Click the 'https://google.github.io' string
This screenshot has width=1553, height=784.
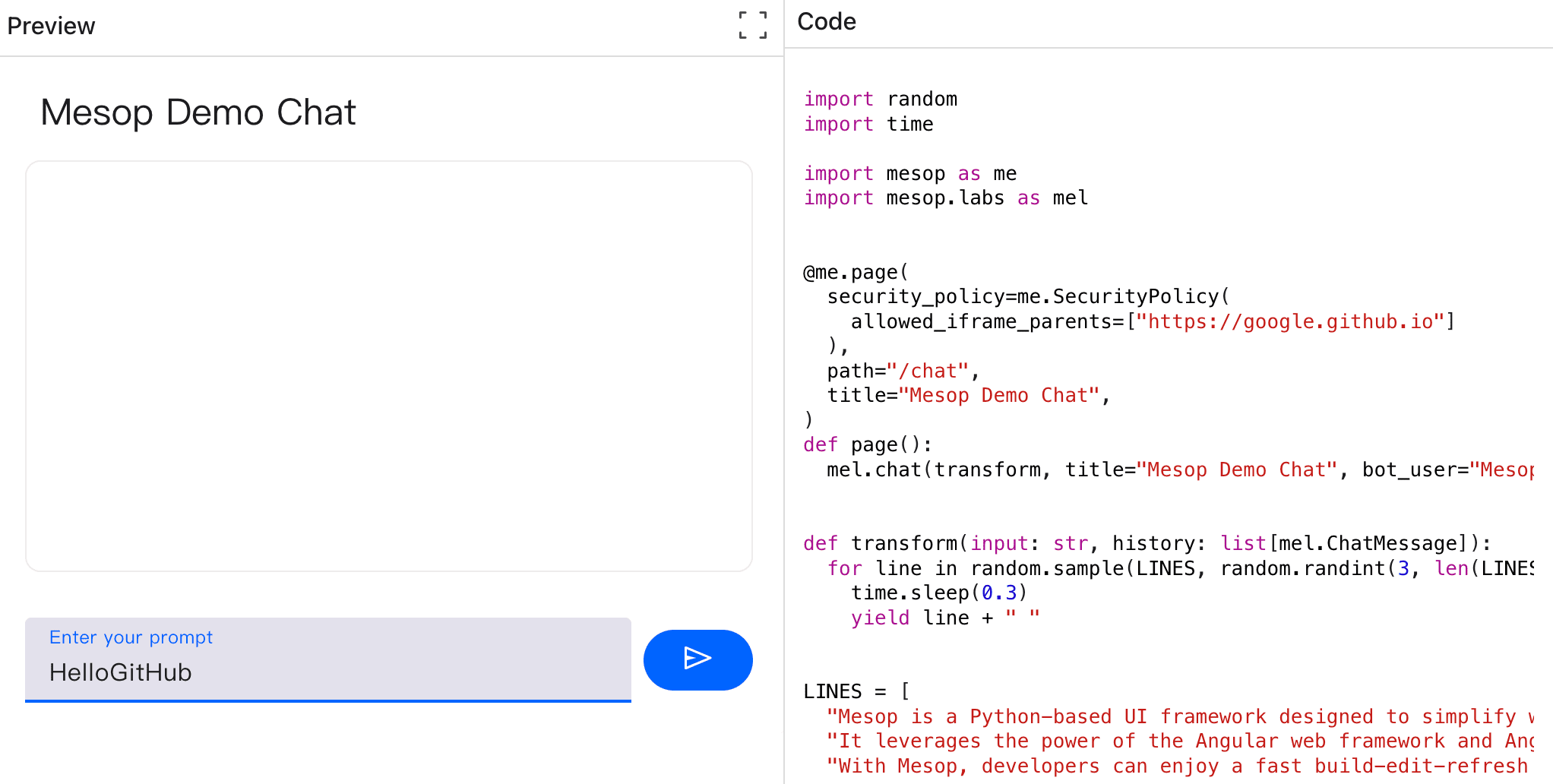pos(1289,321)
